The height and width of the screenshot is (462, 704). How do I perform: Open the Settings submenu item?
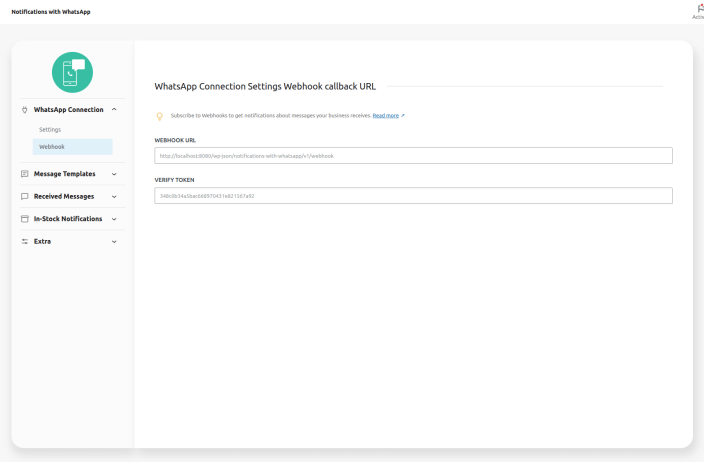(x=50, y=130)
